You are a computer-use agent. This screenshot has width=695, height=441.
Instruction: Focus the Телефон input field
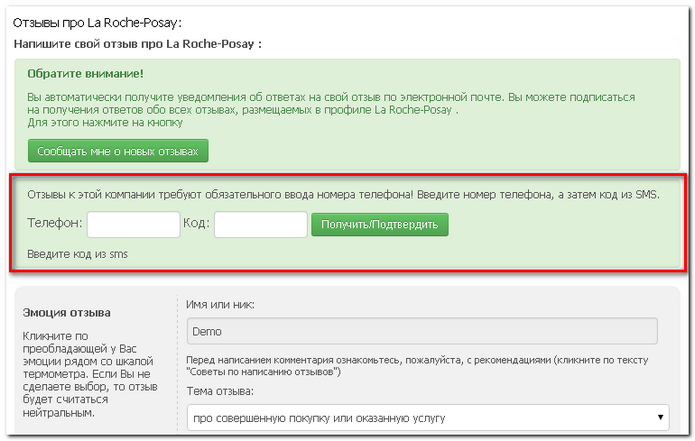(133, 224)
